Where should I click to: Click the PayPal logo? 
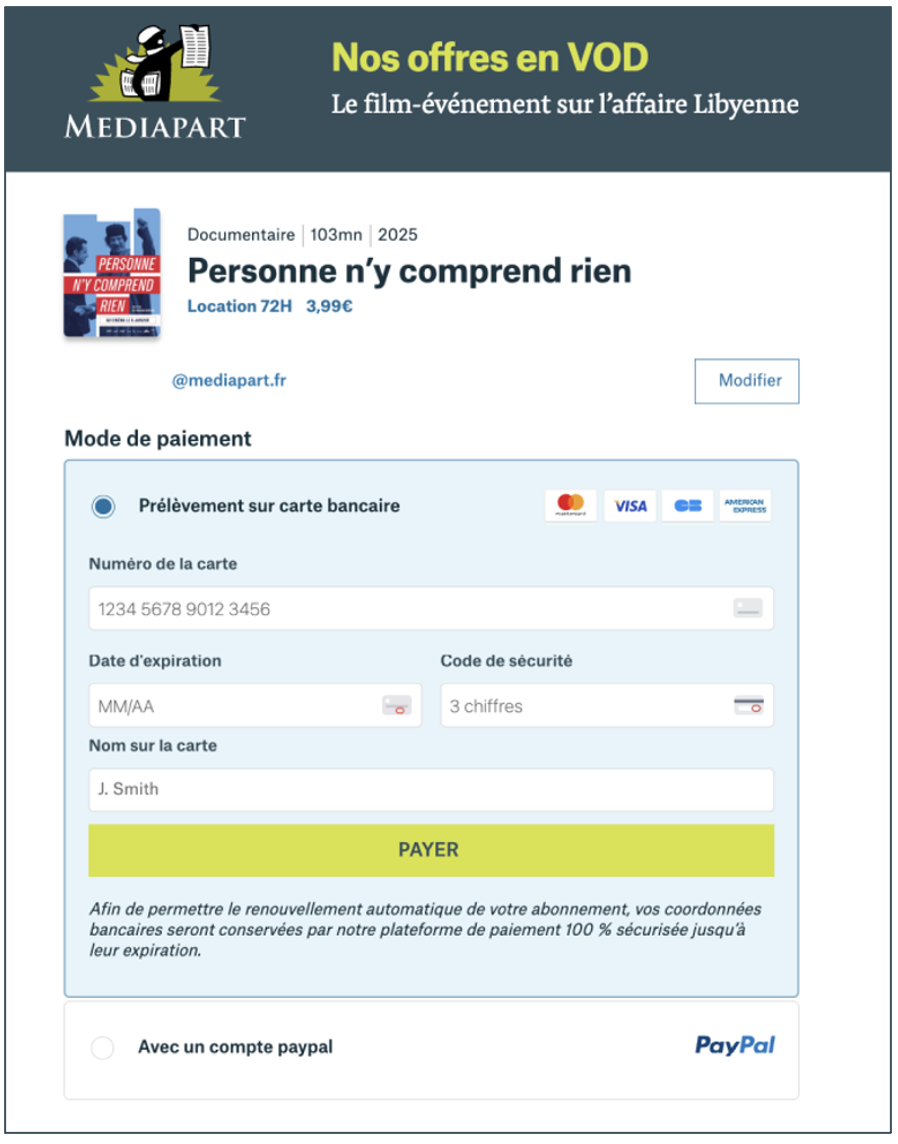click(735, 1046)
